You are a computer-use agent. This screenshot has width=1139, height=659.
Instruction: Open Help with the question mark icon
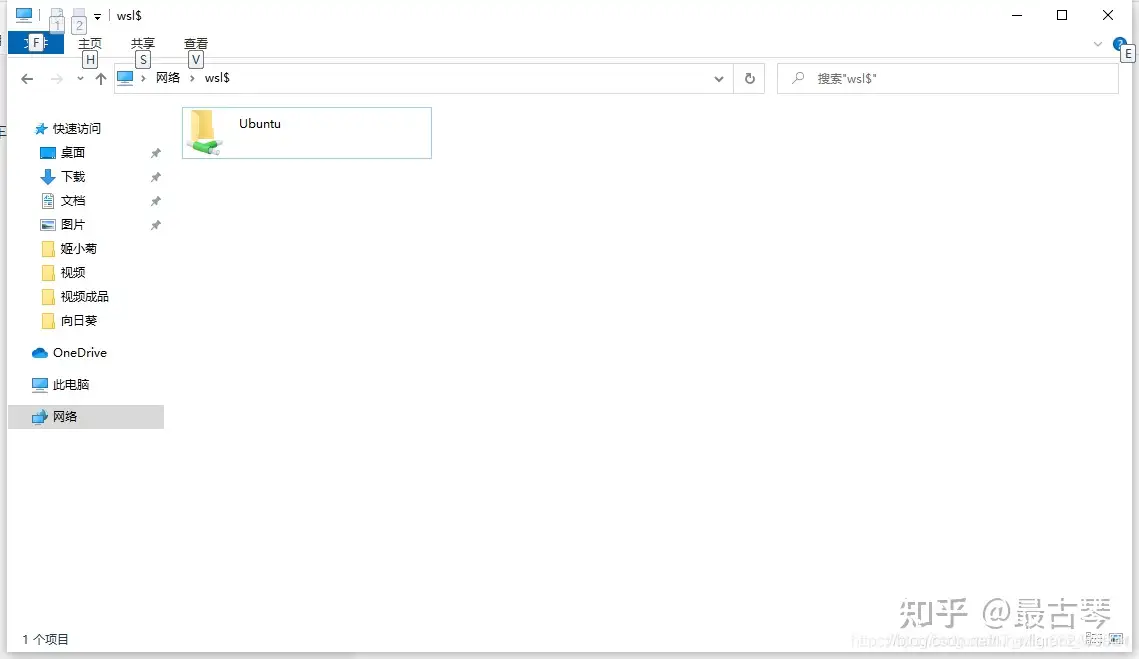pyautogui.click(x=1119, y=44)
